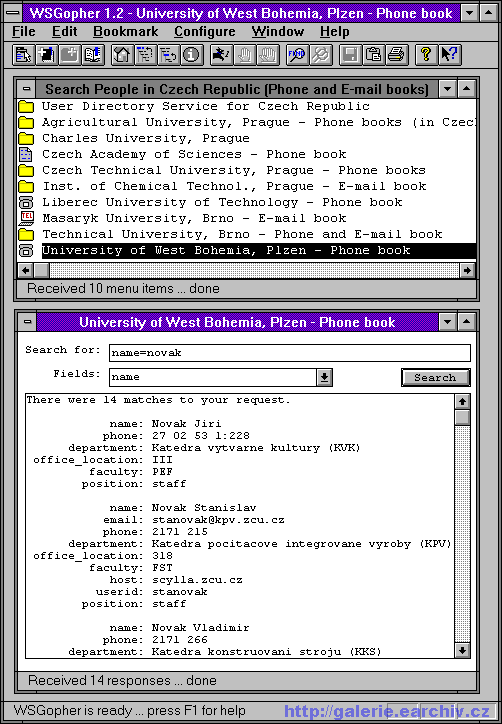Open the Configure menu
Screen dimensions: 502x724
(x=205, y=32)
